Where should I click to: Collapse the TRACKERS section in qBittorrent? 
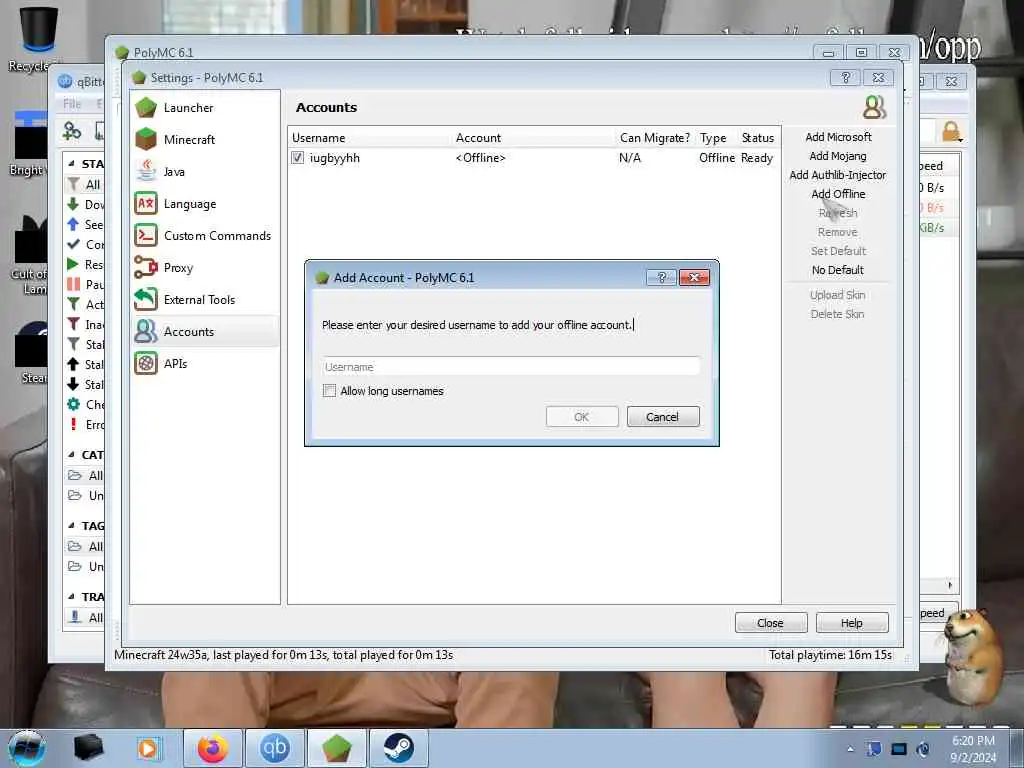tap(71, 596)
